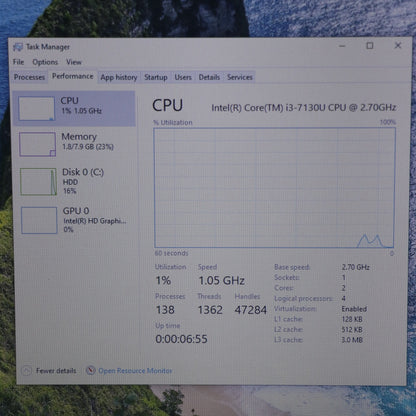Close the Task Manager window
The image size is (416, 416).
click(398, 46)
